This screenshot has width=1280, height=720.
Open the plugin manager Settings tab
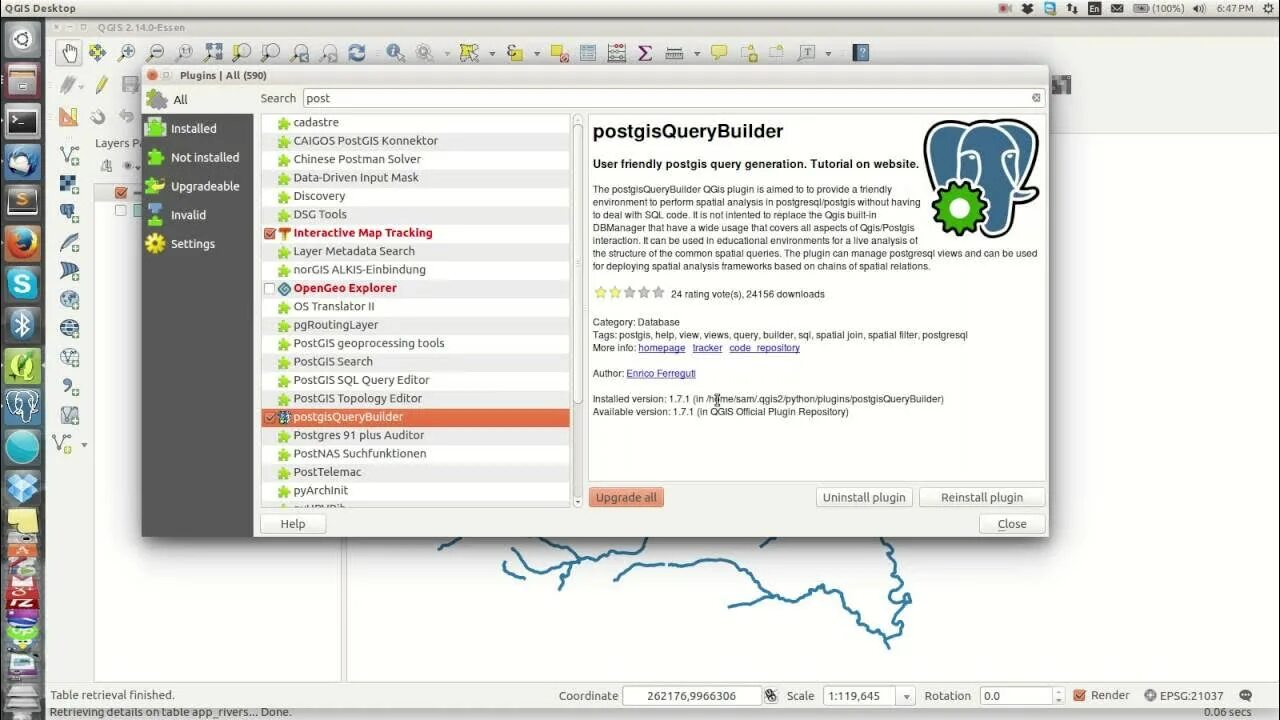pos(198,244)
